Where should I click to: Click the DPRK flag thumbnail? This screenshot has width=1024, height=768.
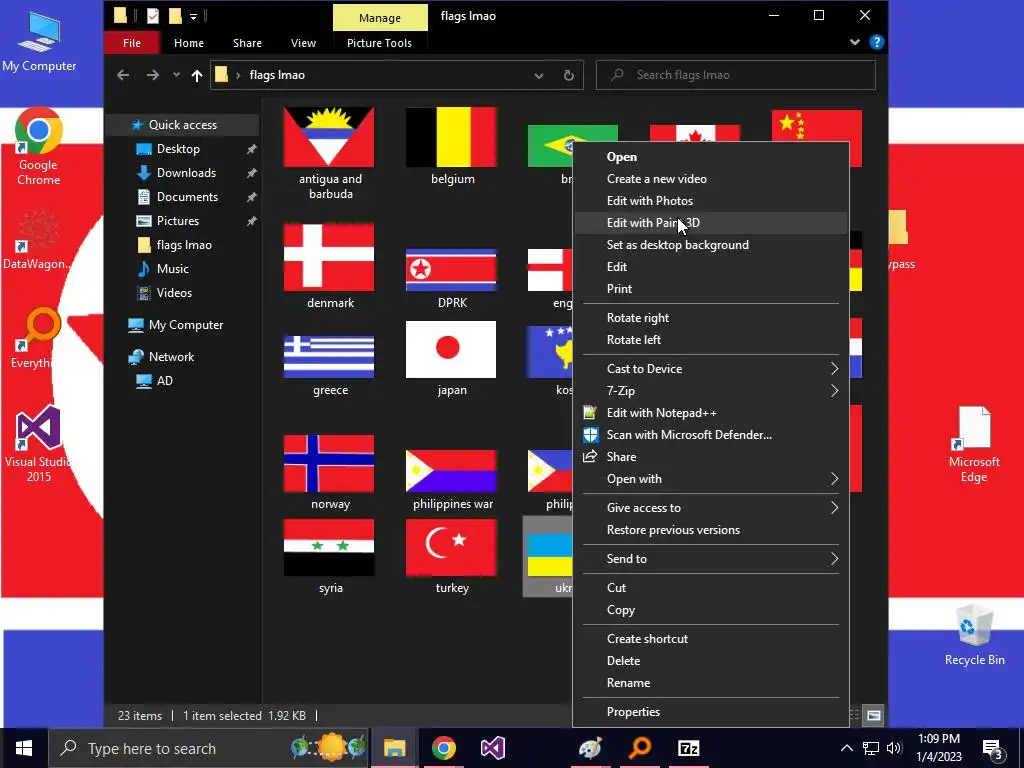451,270
